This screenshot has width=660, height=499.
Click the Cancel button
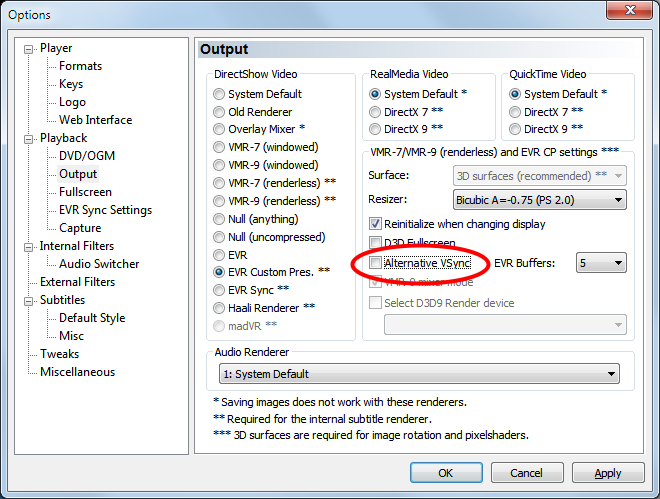tap(527, 473)
